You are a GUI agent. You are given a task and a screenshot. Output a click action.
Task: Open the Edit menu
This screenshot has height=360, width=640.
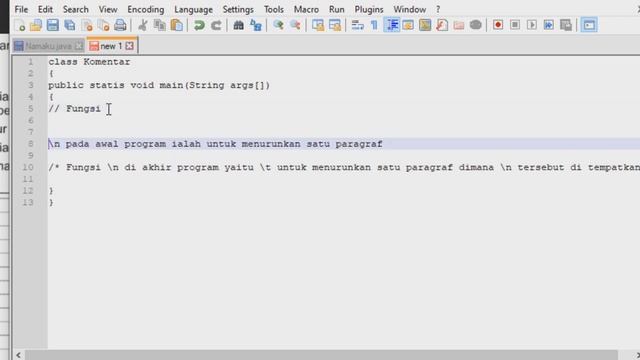[45, 9]
